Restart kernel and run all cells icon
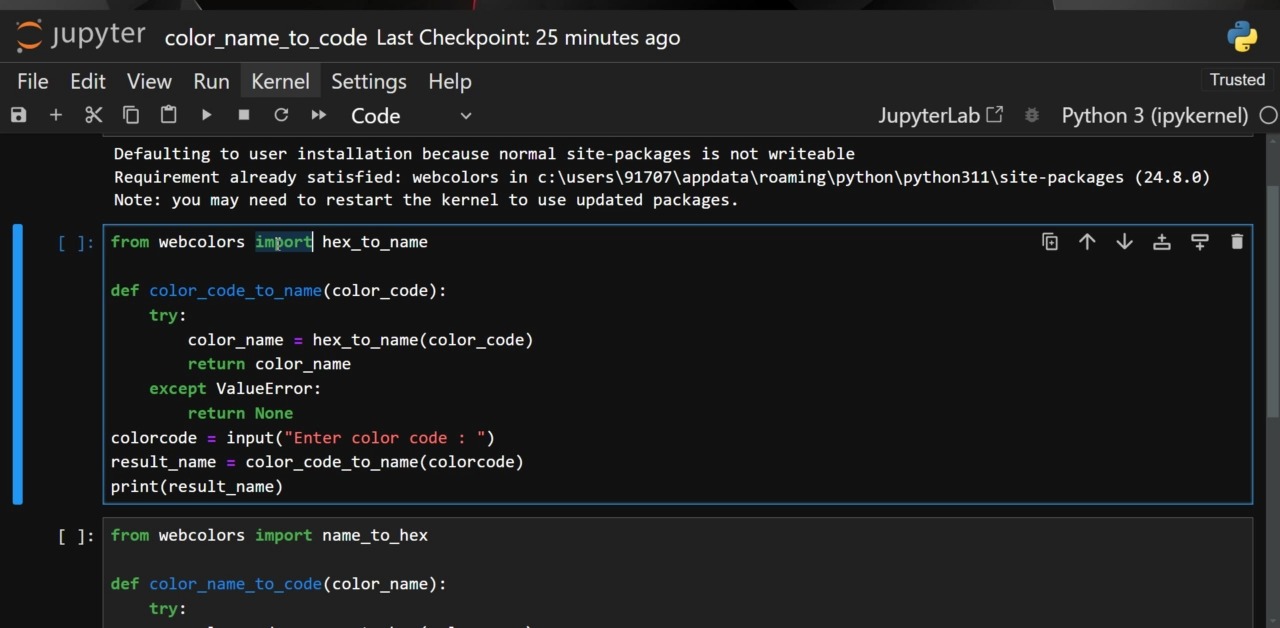 [319, 115]
